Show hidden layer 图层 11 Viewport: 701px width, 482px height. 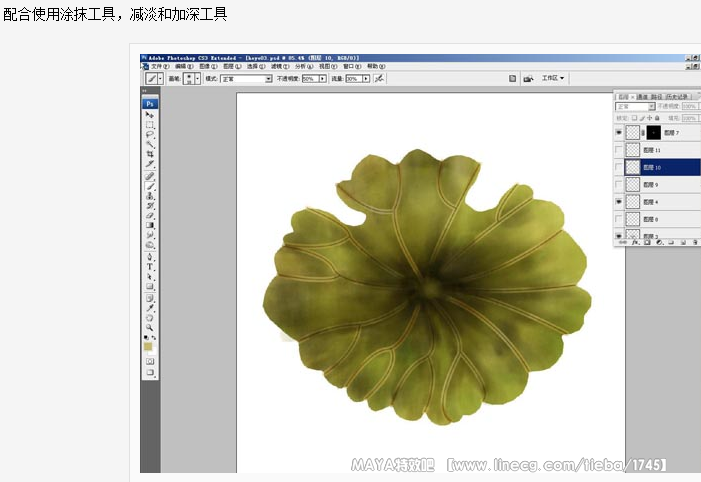[x=619, y=150]
